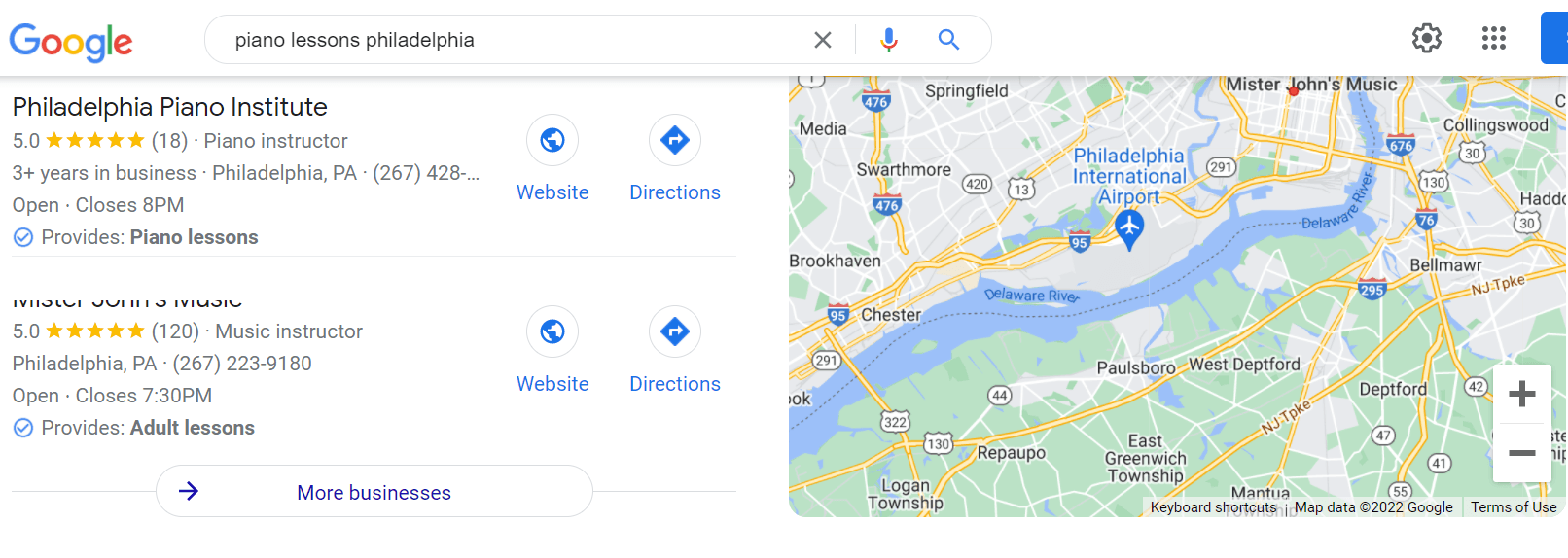Get directions to Mister John's Music icon
Viewport: 1568px width, 558px height.
[675, 331]
